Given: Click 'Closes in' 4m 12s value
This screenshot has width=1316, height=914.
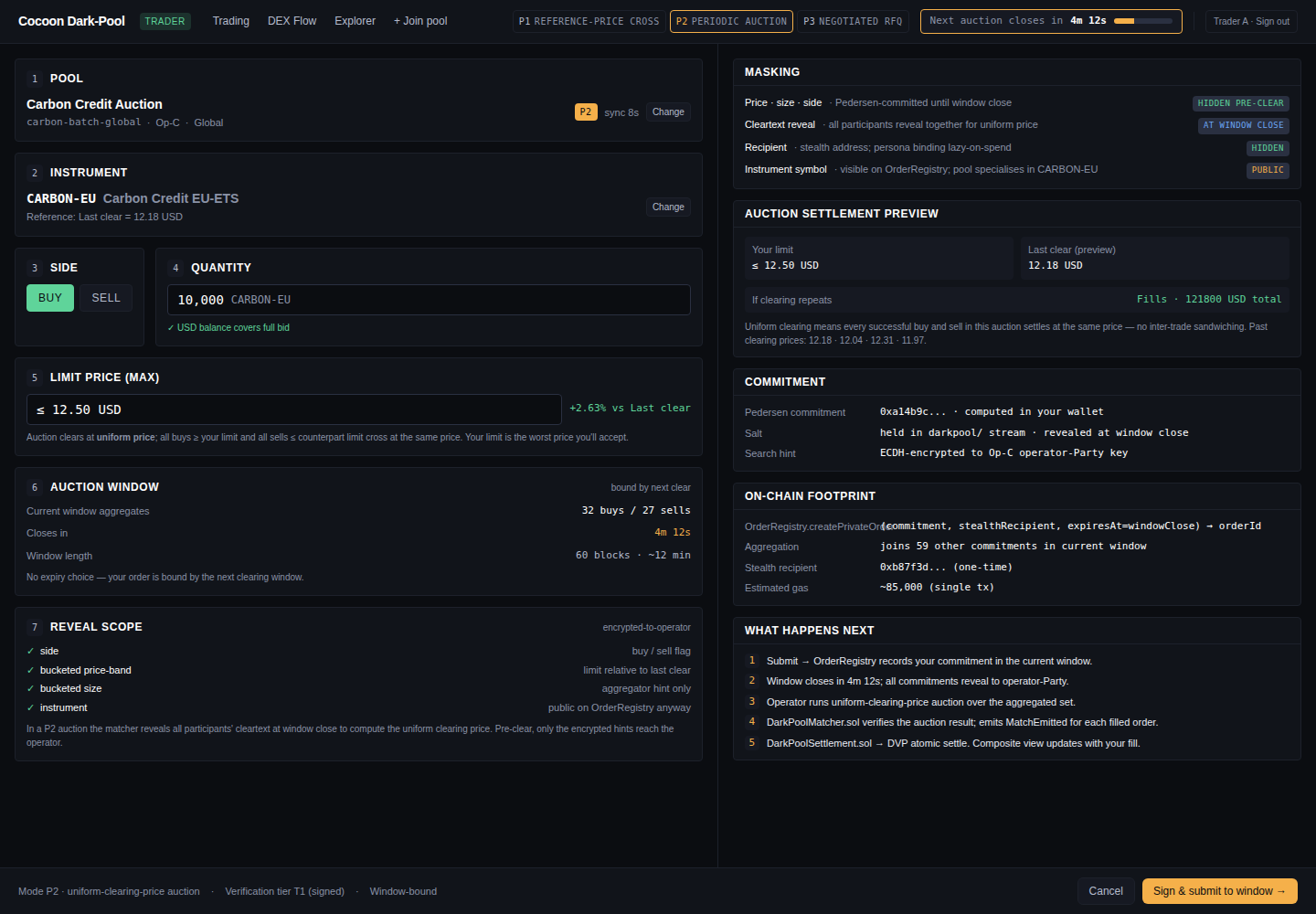Looking at the screenshot, I should [673, 533].
